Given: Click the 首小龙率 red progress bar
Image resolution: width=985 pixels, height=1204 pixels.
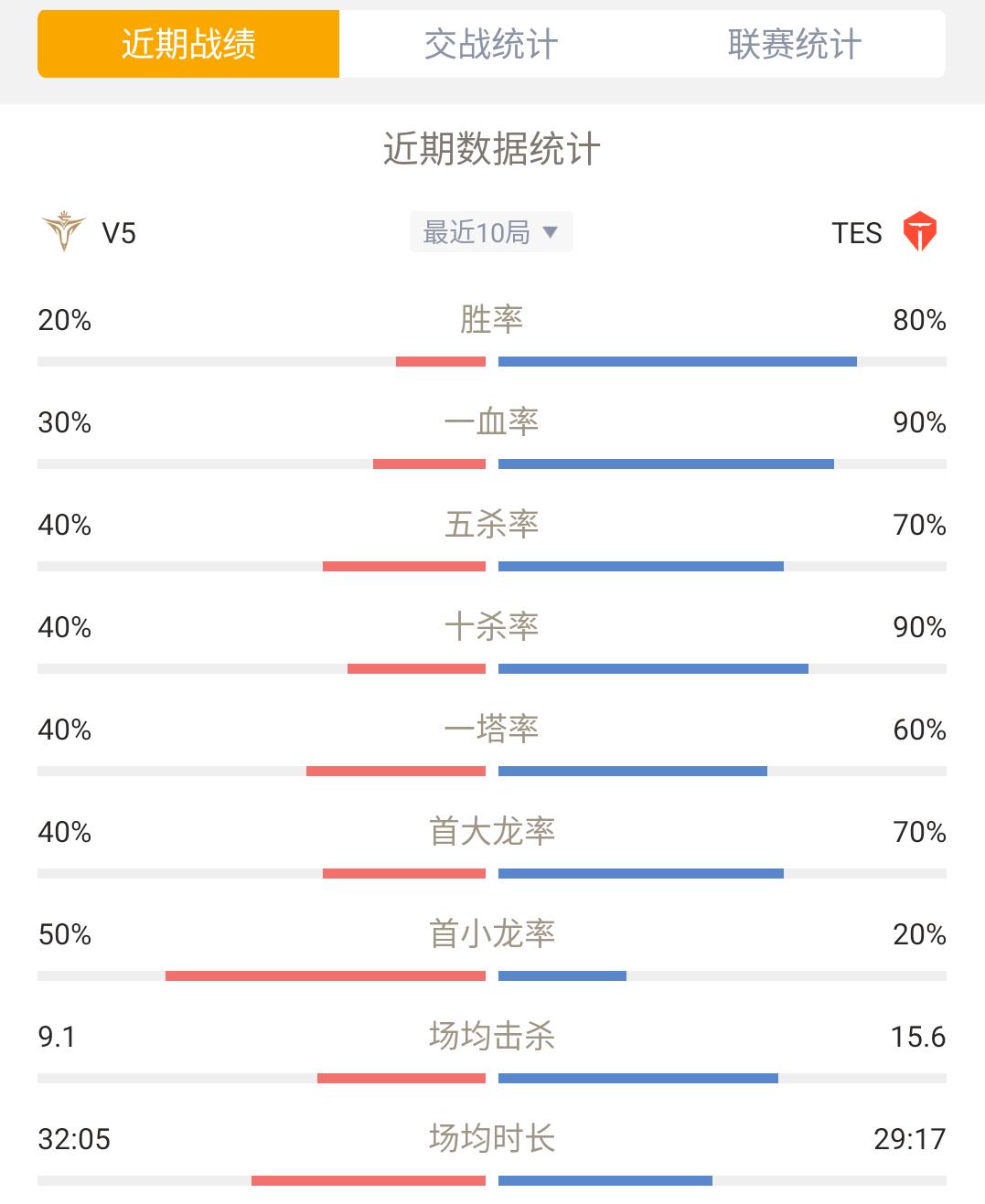Looking at the screenshot, I should pyautogui.click(x=326, y=976).
